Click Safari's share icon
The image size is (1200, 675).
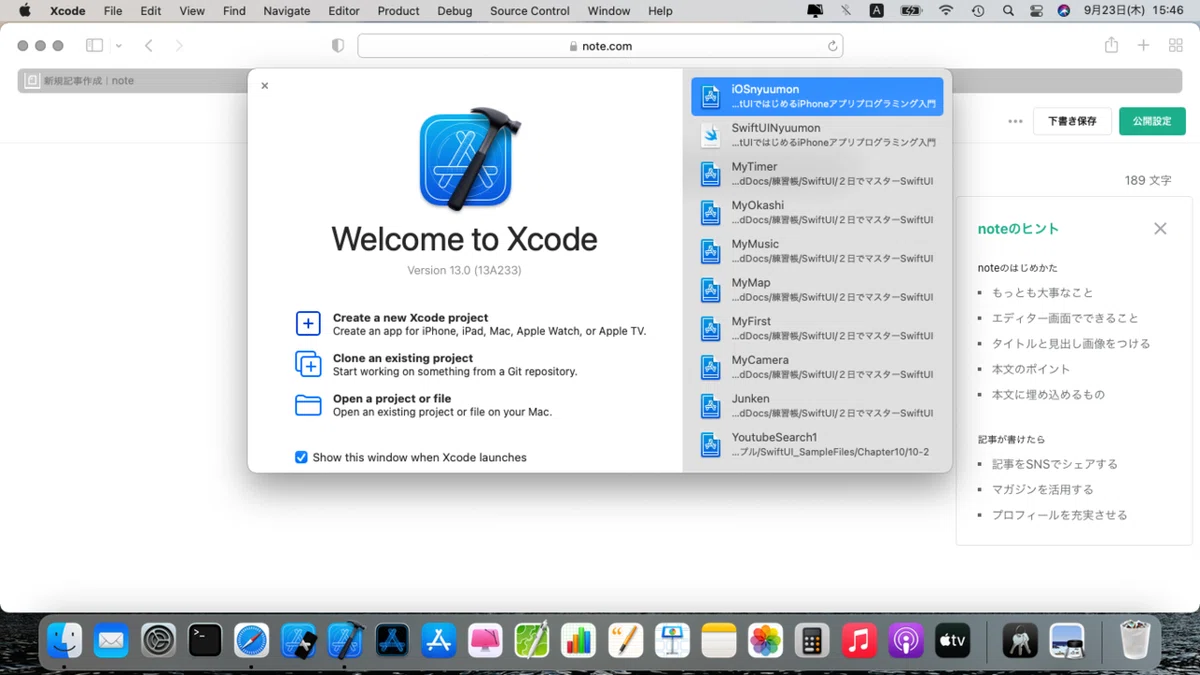click(1111, 46)
